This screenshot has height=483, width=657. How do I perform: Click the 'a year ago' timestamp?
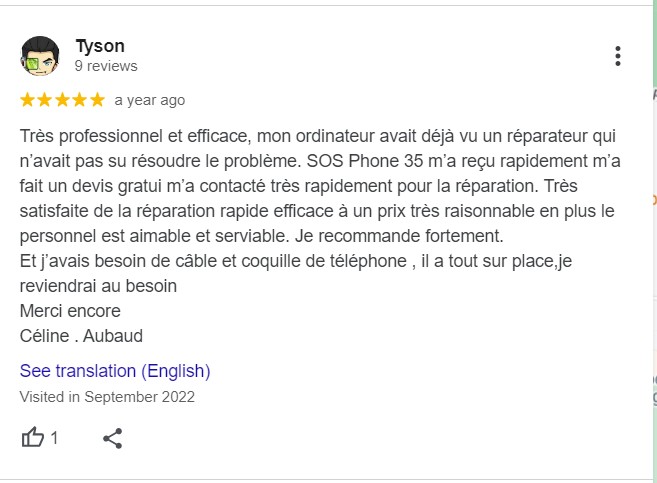click(150, 101)
